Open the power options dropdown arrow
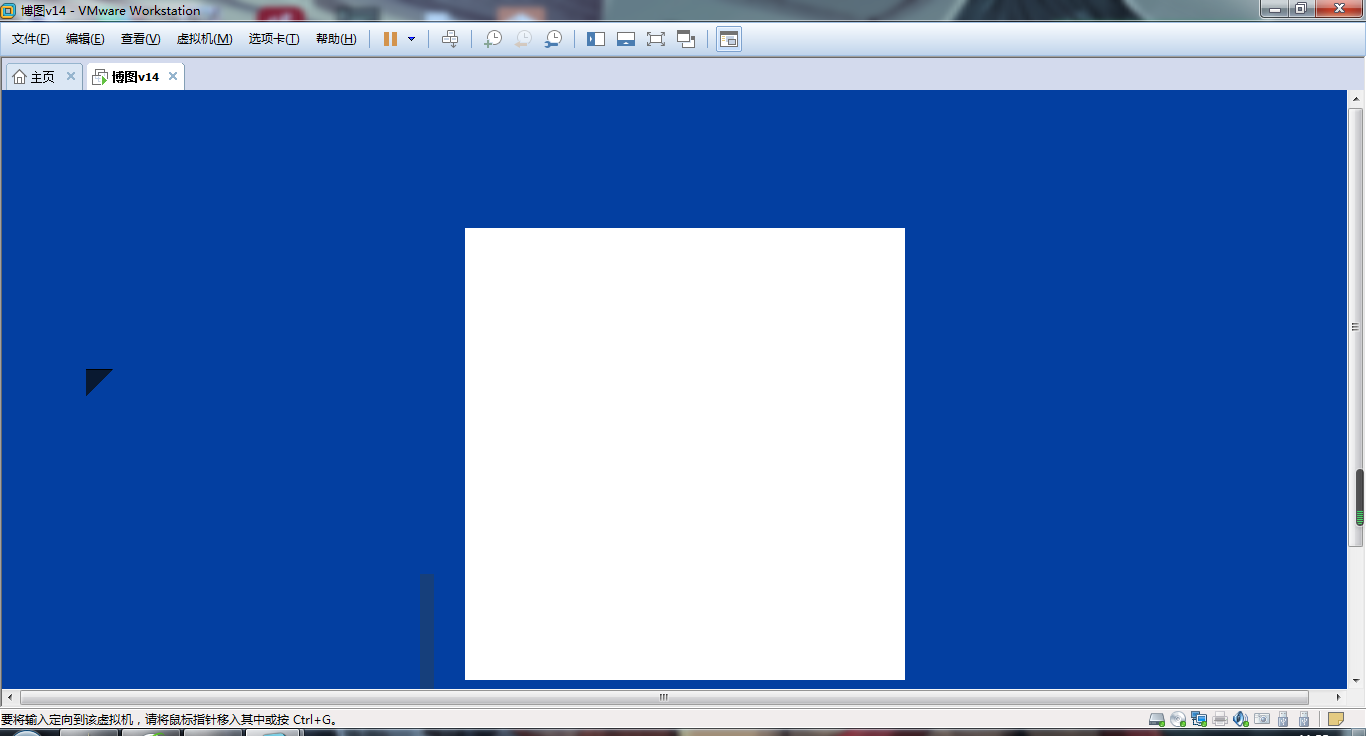Screen dimensions: 1366x736 pyautogui.click(x=411, y=39)
